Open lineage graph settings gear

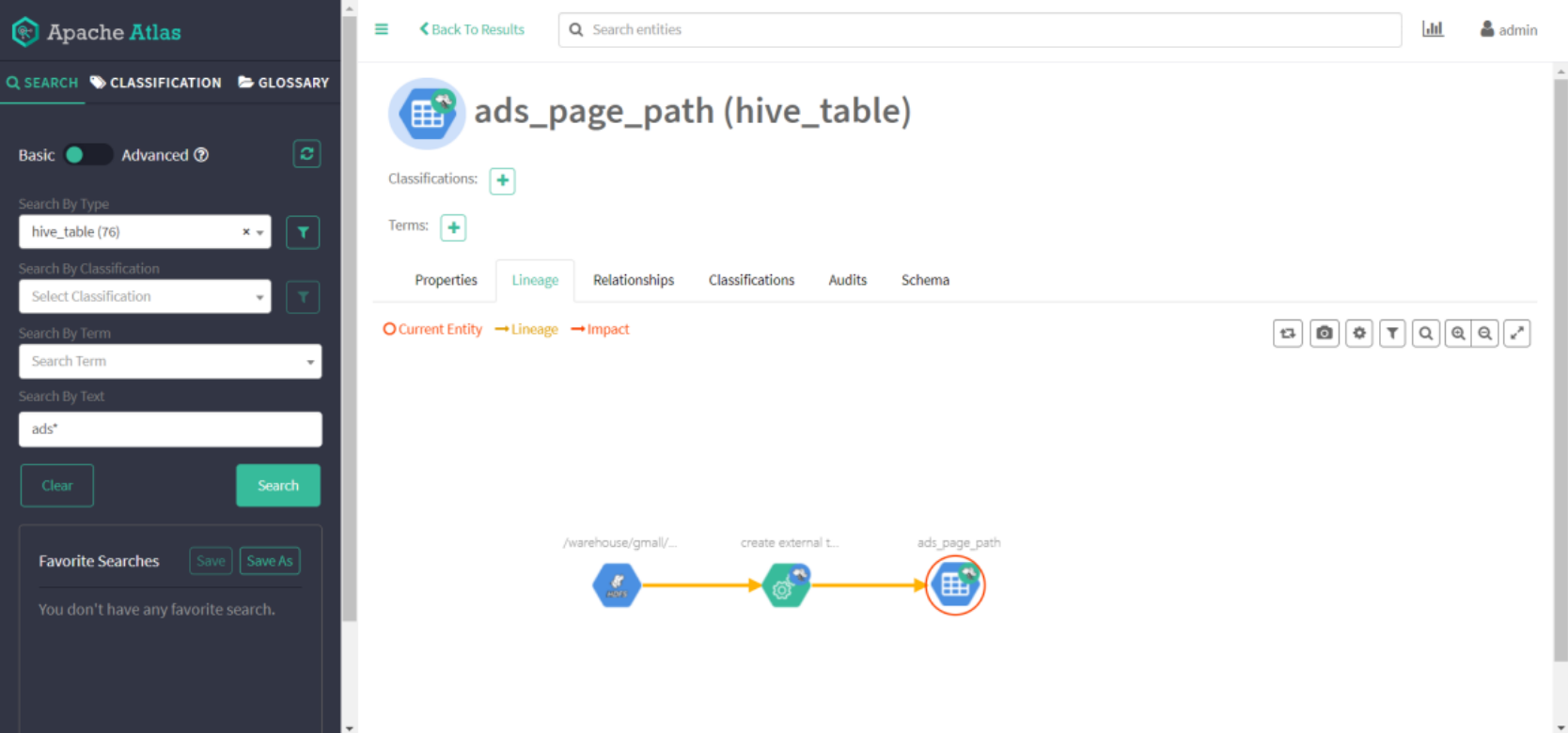(1358, 334)
